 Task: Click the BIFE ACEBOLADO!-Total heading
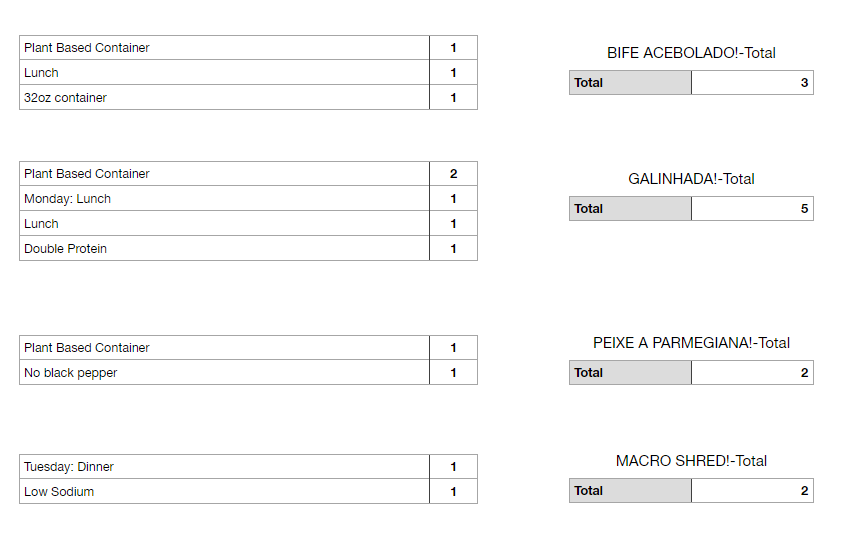click(x=691, y=53)
